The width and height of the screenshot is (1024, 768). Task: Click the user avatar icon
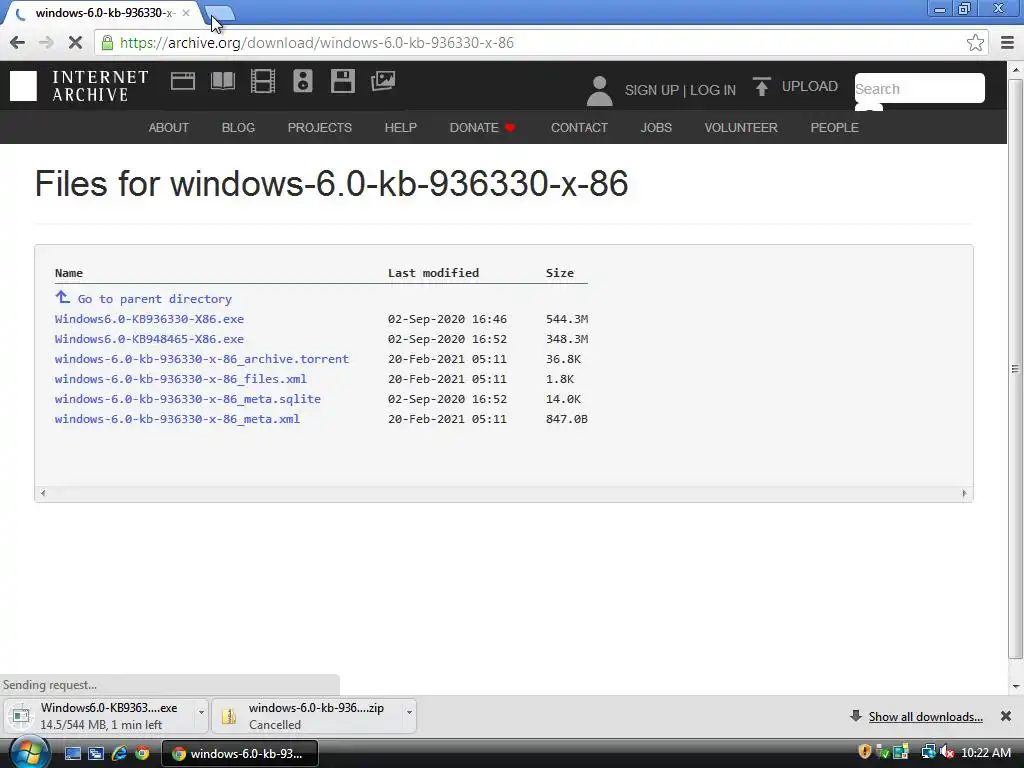coord(599,90)
